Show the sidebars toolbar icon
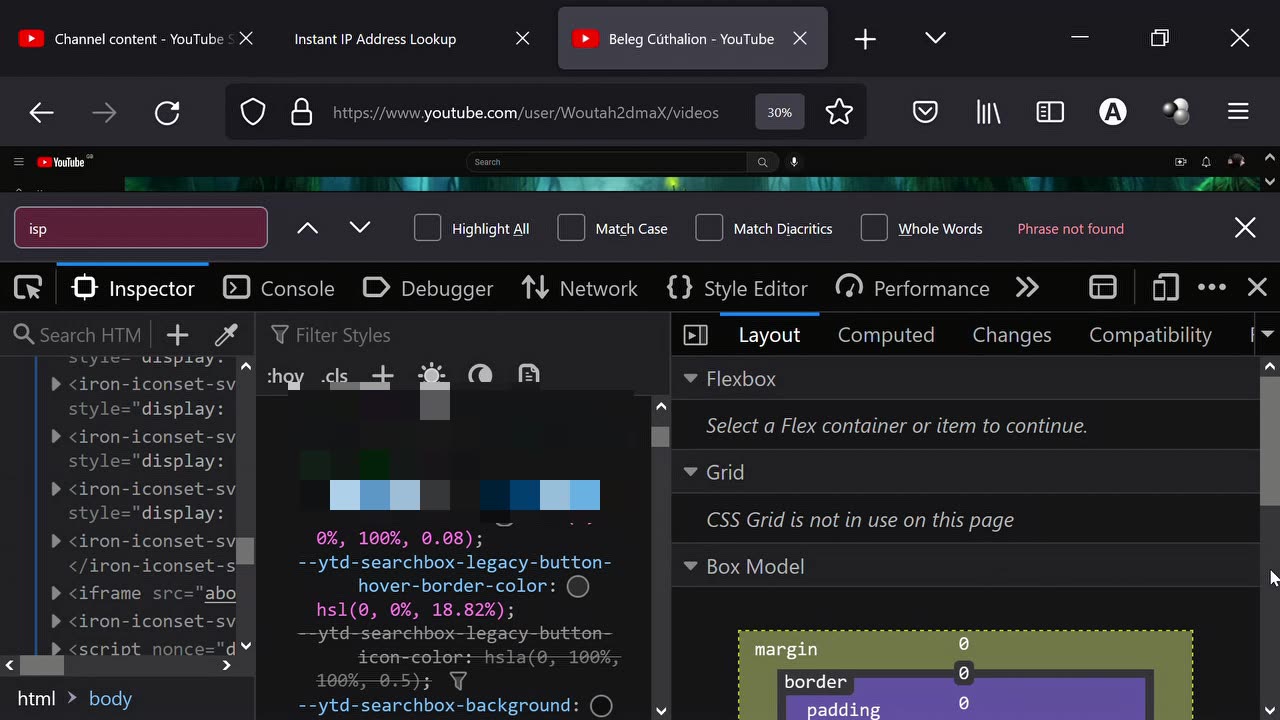 1050,112
